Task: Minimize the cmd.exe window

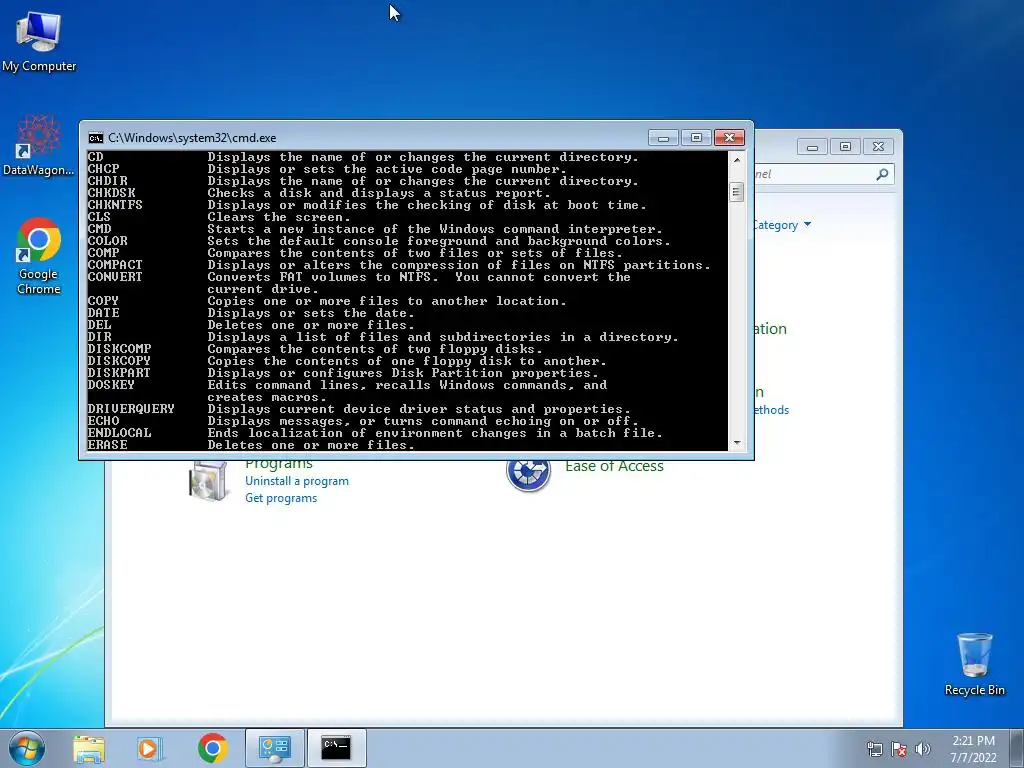Action: 664,138
